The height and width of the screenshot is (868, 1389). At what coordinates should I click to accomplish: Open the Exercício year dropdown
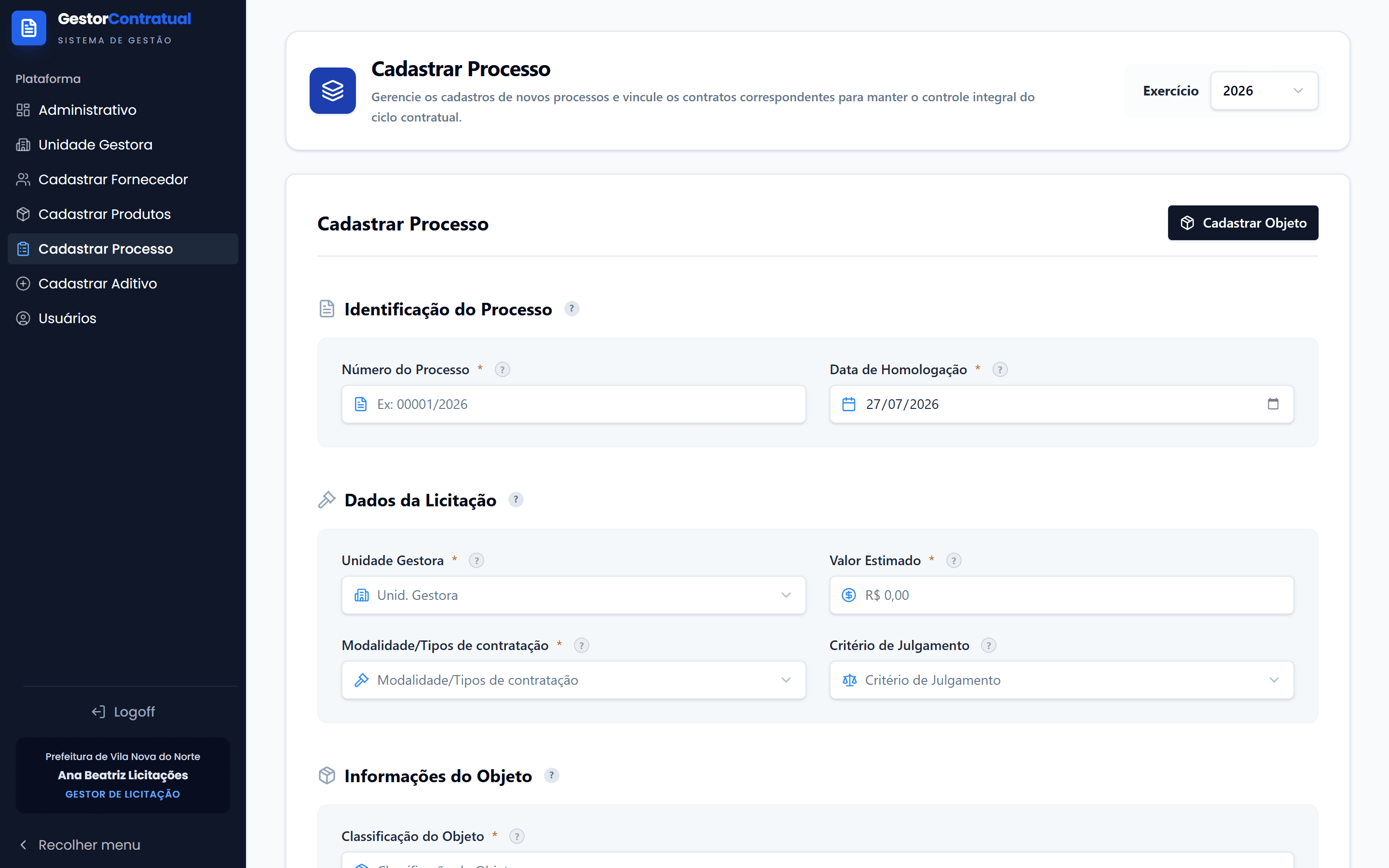tap(1264, 91)
